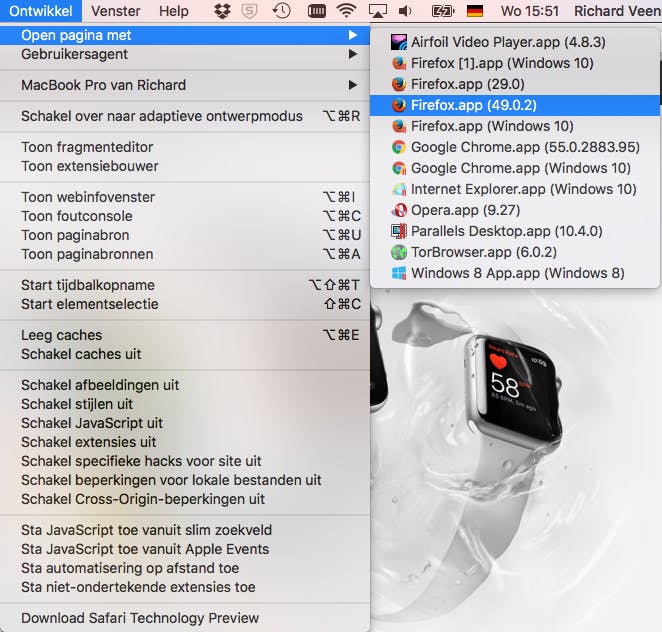Open page with Parallels Desktop.app (10.4.0)

515,231
